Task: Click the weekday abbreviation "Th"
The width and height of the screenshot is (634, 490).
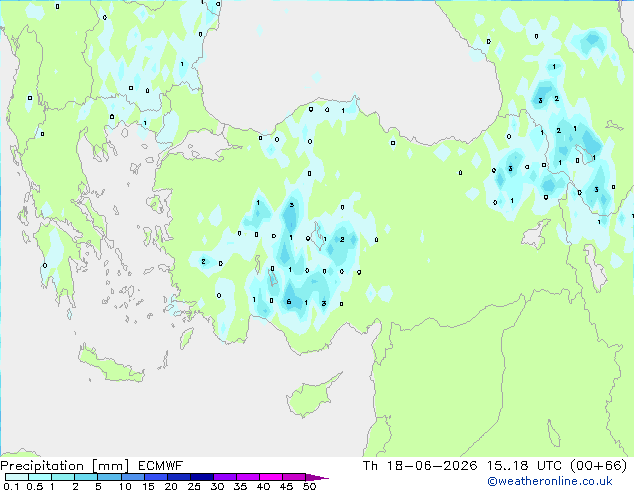Action: click(370, 466)
